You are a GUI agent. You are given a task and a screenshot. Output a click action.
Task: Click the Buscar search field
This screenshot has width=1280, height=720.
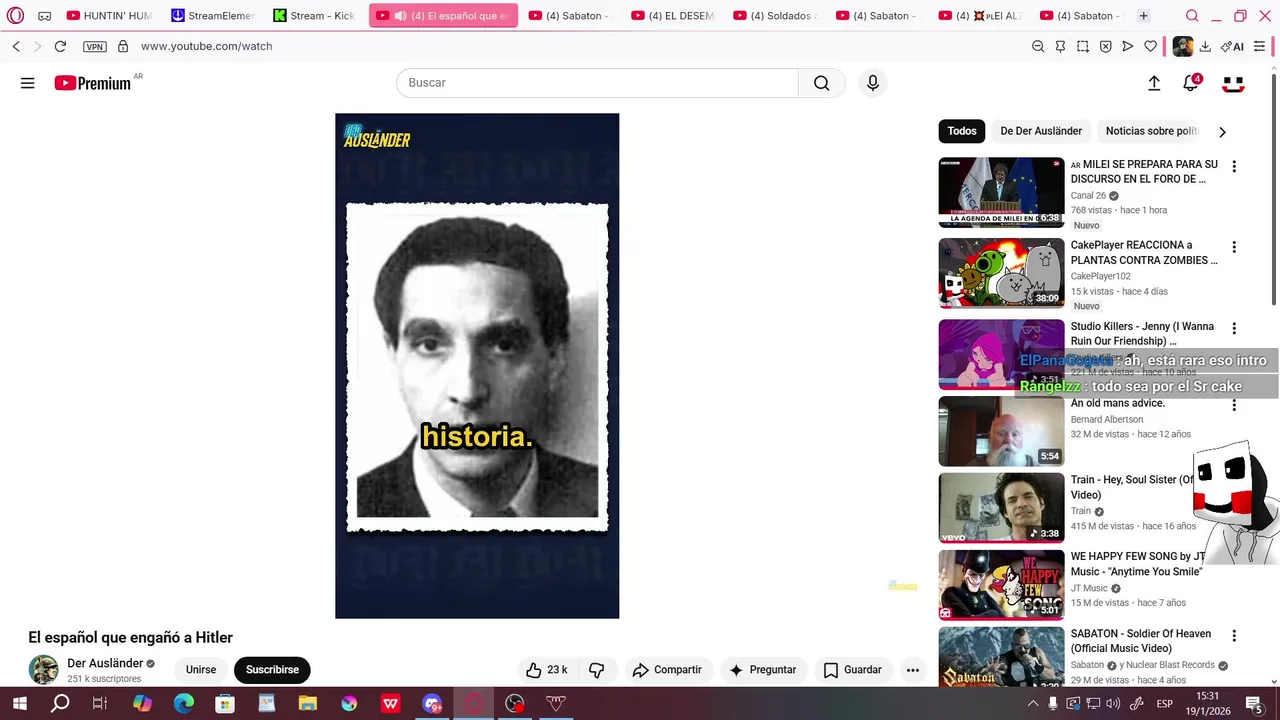tap(597, 83)
